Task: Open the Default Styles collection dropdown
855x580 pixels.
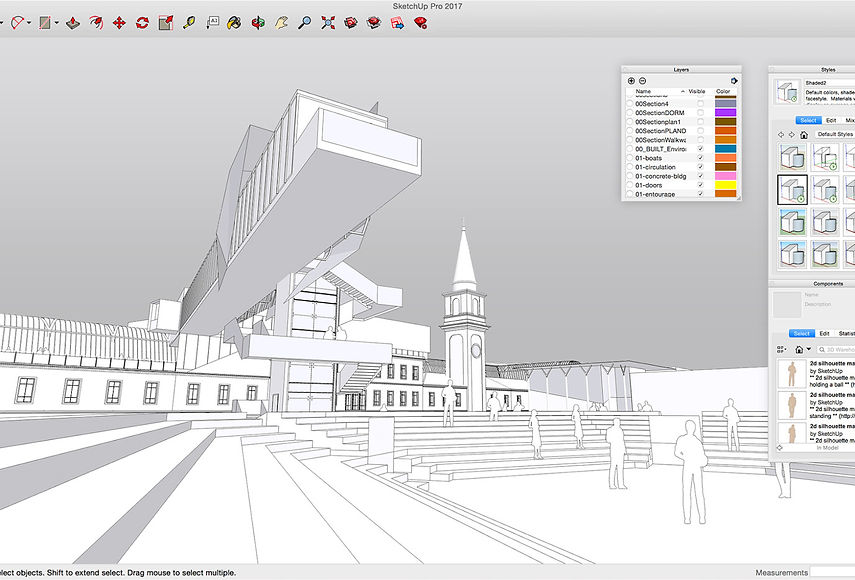Action: point(835,135)
